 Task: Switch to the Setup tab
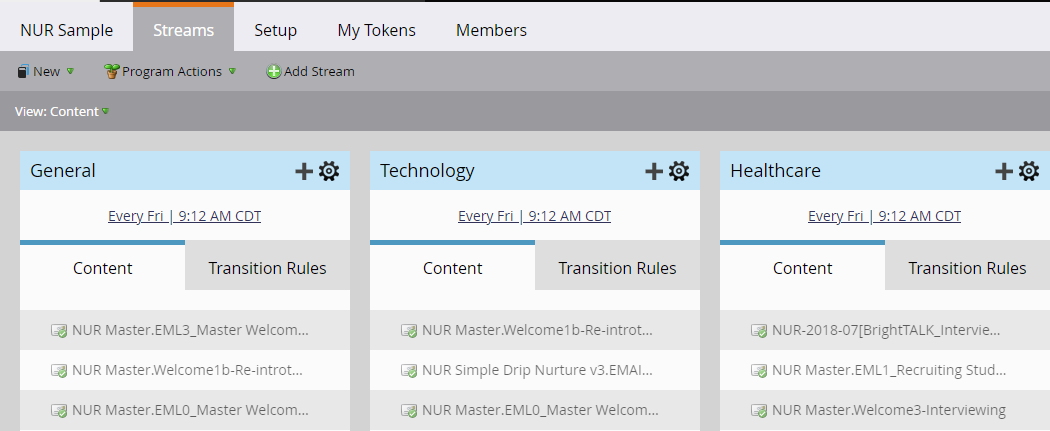click(x=275, y=31)
